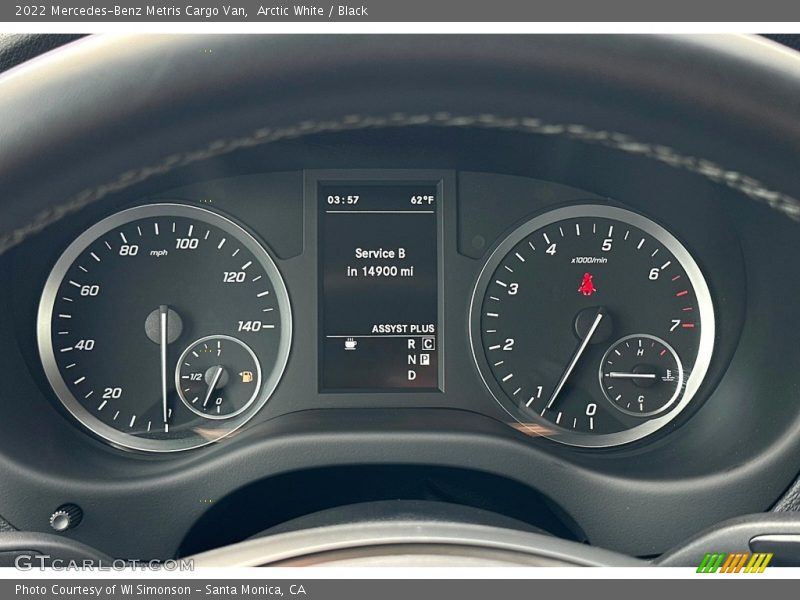Click the 80 mark on speedometer
This screenshot has width=800, height=600.
129,250
